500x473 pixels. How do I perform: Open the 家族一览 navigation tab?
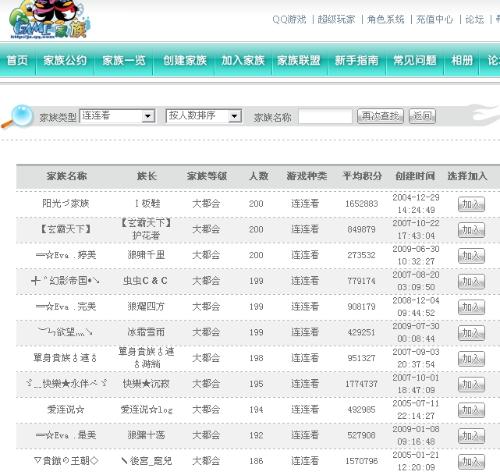pos(124,60)
